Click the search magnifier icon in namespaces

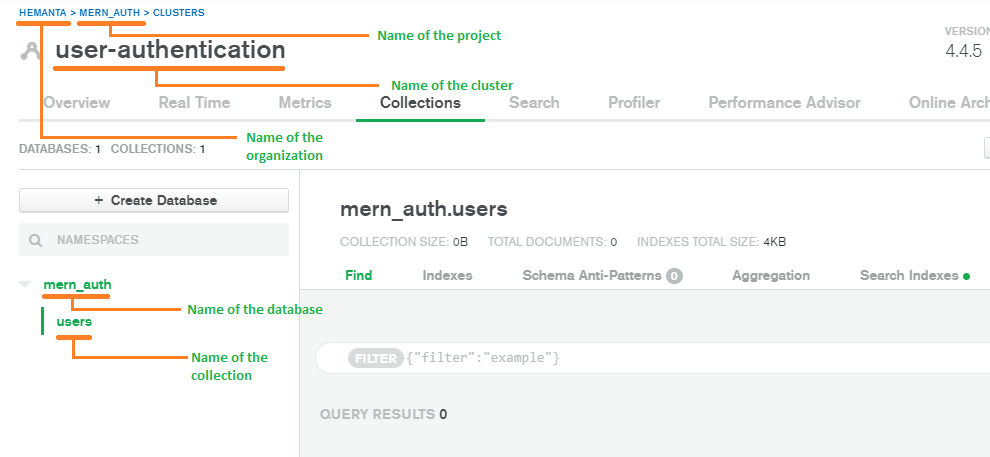tap(35, 240)
